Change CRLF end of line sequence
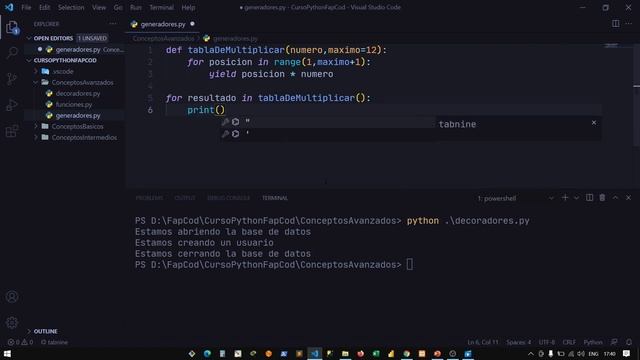The width and height of the screenshot is (640, 360). (x=569, y=342)
